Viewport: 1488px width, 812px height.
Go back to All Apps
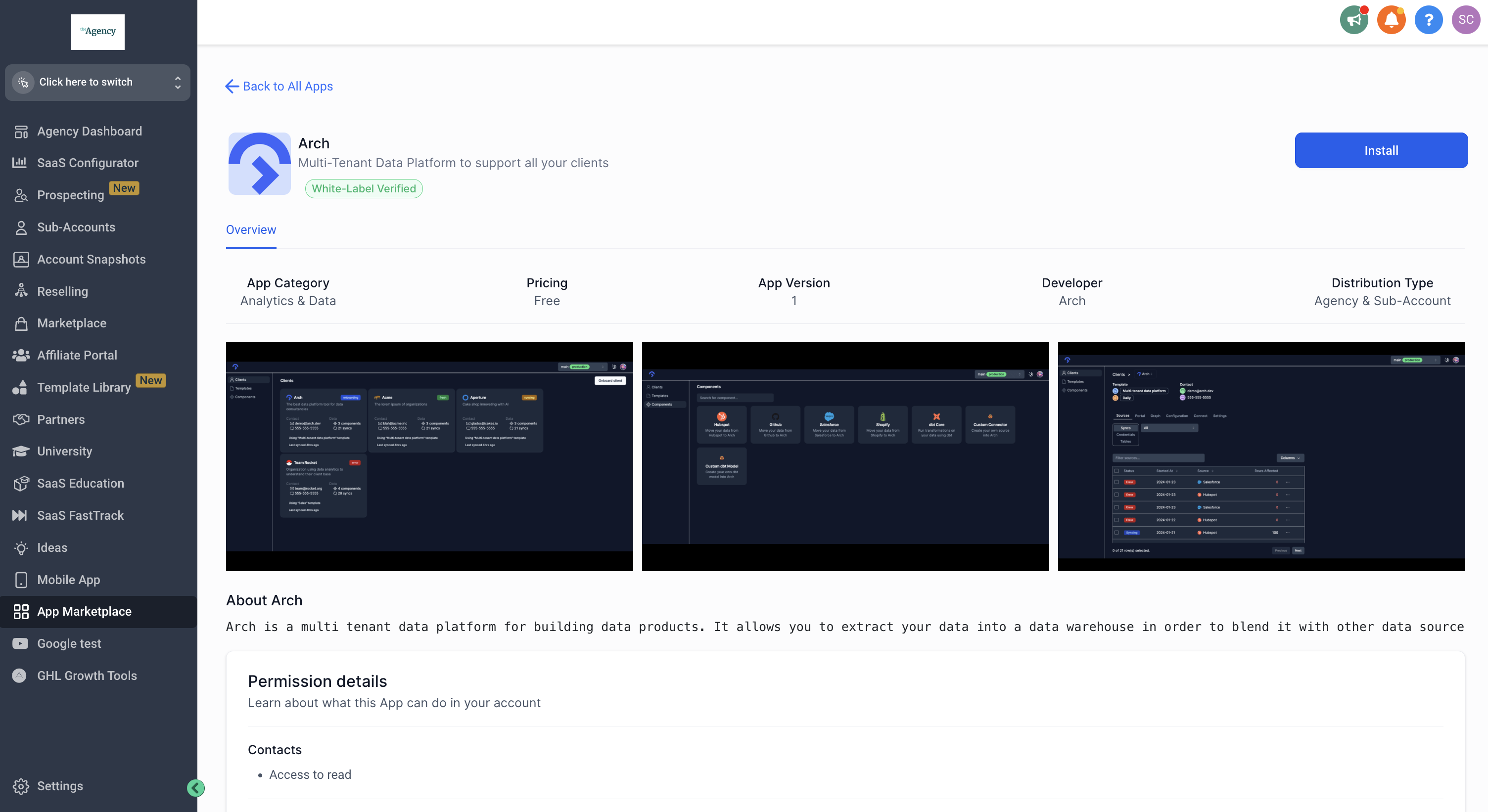point(279,86)
